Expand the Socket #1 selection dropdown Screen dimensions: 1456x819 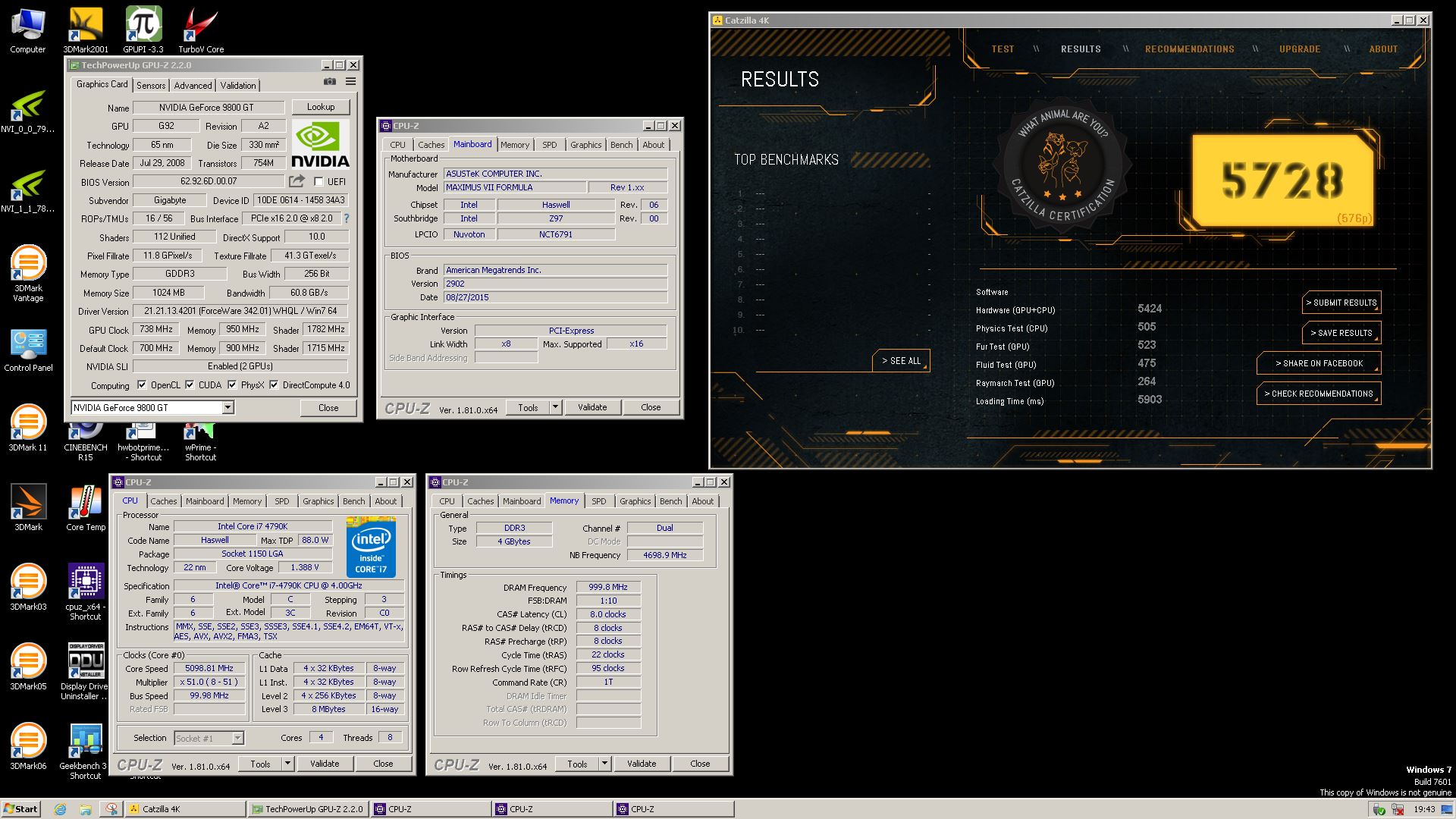pos(237,739)
